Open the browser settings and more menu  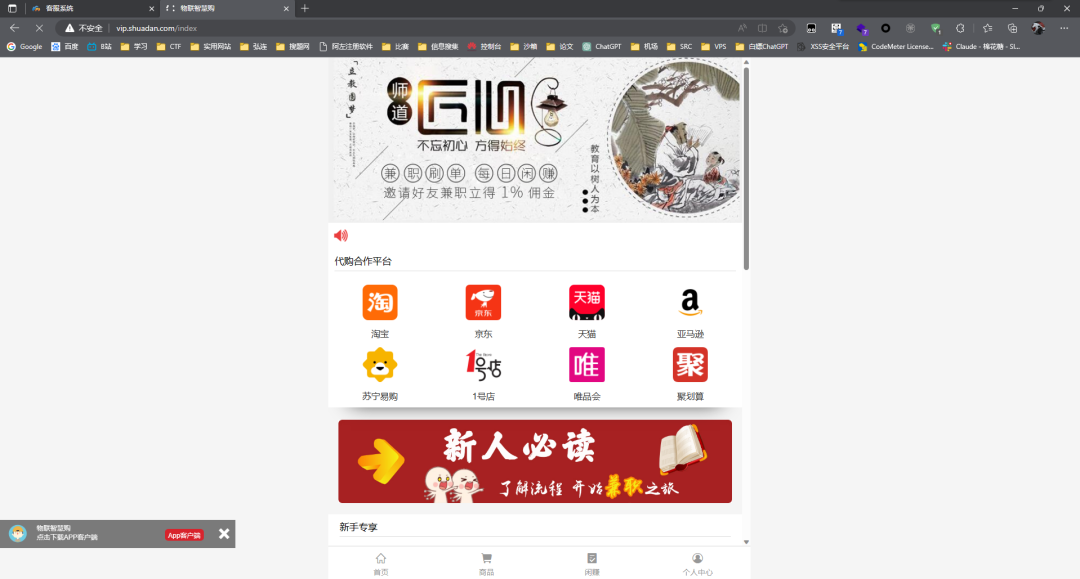pos(1063,28)
